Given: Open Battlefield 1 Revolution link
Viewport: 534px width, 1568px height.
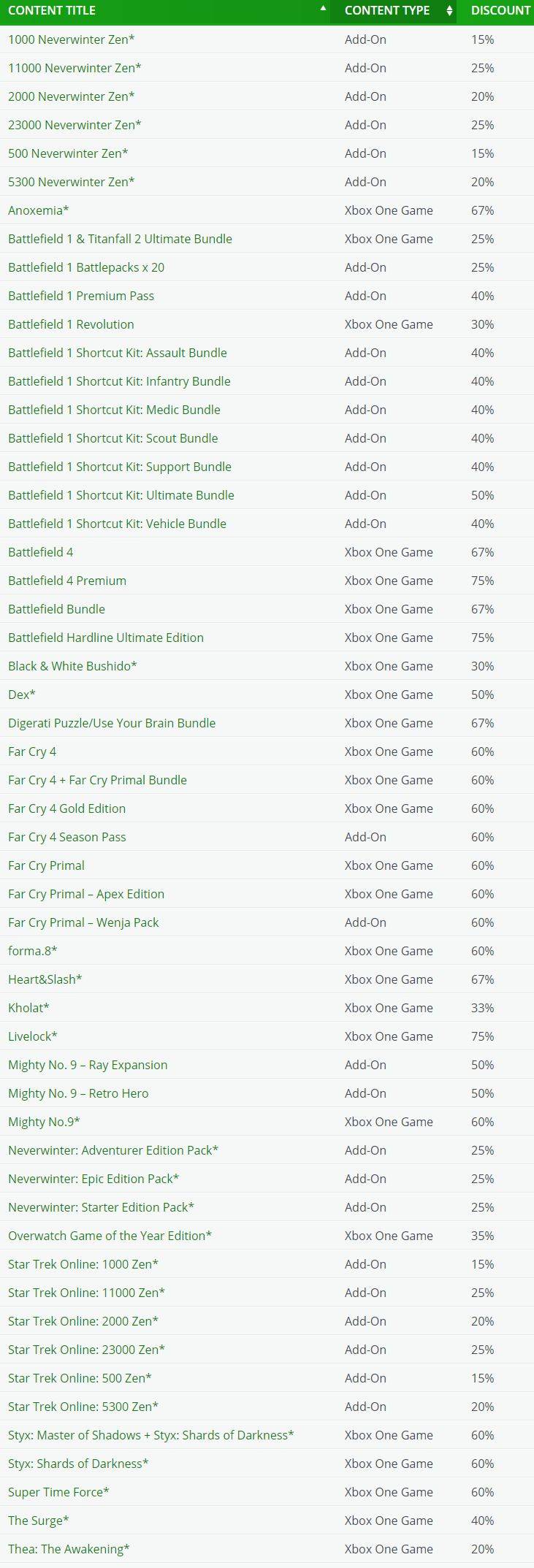Looking at the screenshot, I should coord(71,324).
